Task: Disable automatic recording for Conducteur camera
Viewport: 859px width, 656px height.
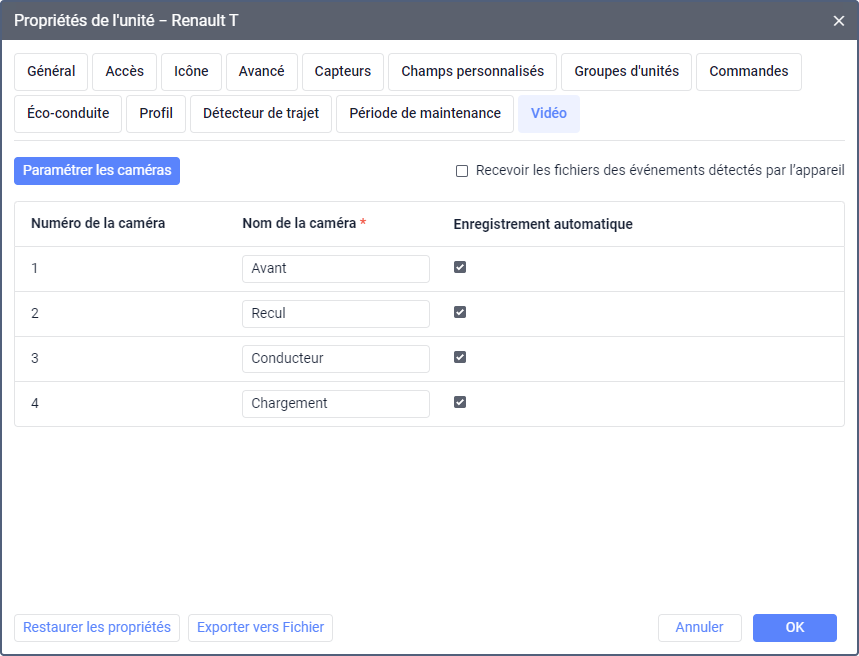Action: [460, 358]
